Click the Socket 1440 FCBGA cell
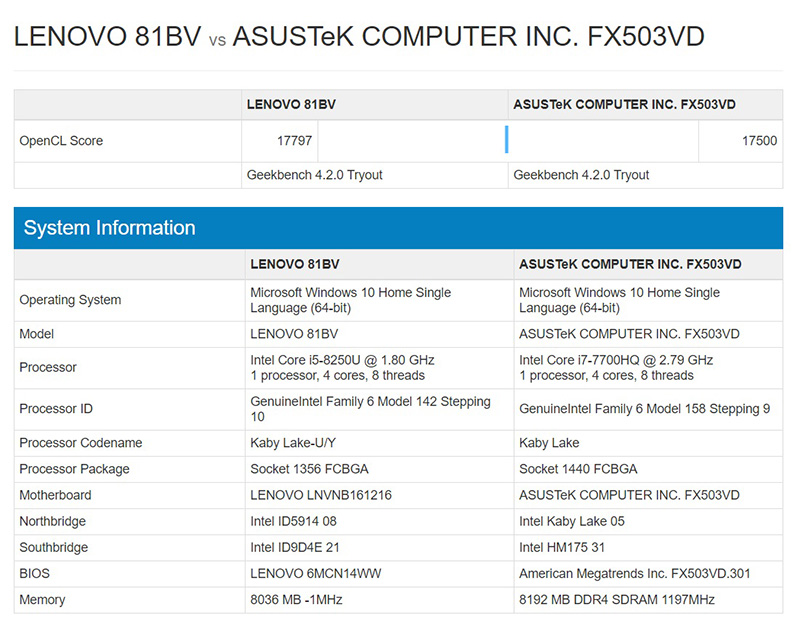This screenshot has height=623, width=800. 578,469
